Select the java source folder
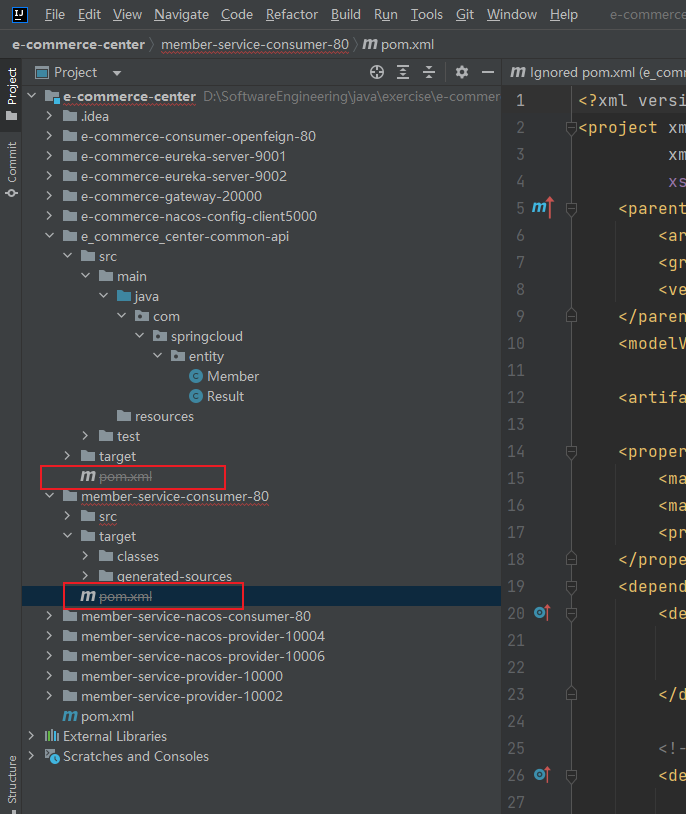This screenshot has width=686, height=814. (138, 296)
